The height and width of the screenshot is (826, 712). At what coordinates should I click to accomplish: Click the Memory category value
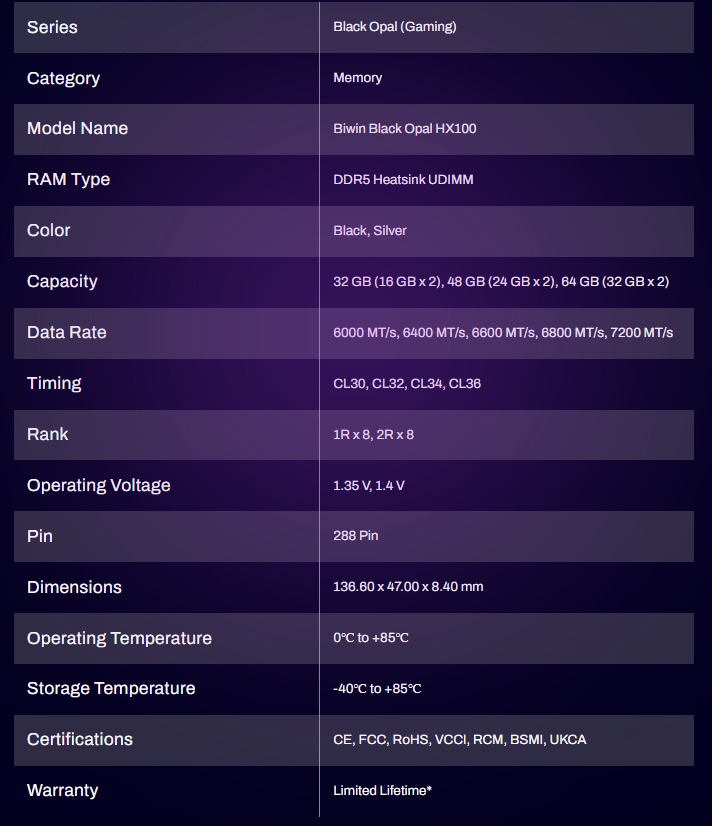(x=357, y=78)
